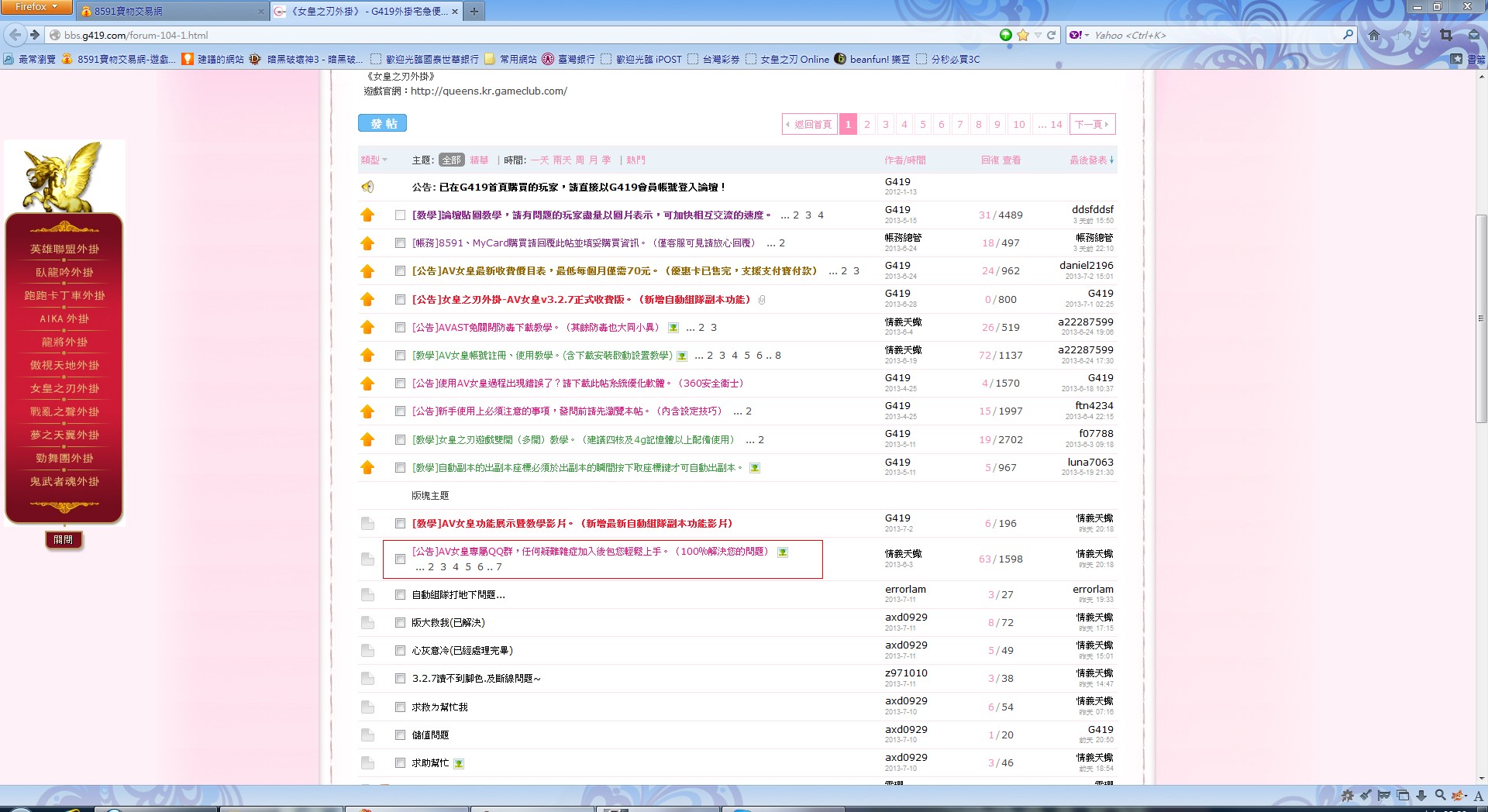
Task: Open 英雄聯盟外掛 in sidebar menu
Action: [64, 249]
